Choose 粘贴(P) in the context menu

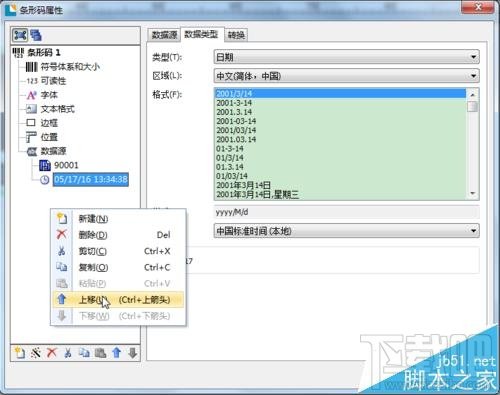click(118, 283)
